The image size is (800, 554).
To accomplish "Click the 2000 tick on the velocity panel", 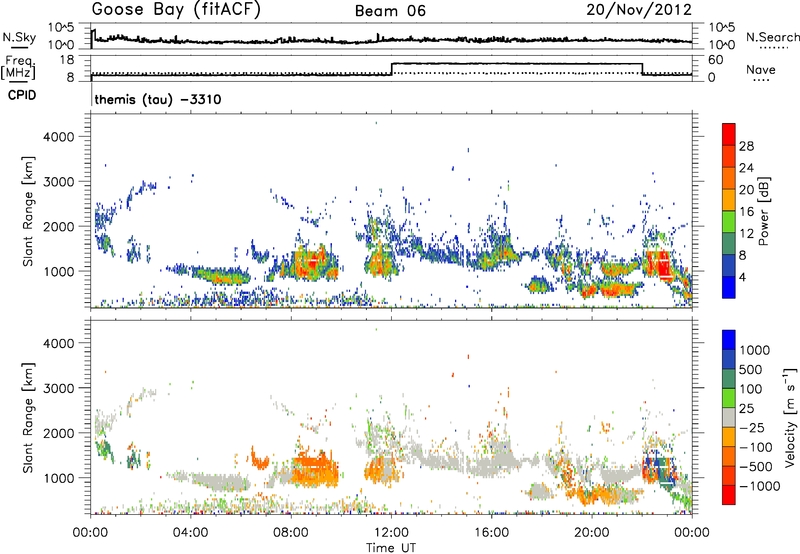I will [59, 433].
